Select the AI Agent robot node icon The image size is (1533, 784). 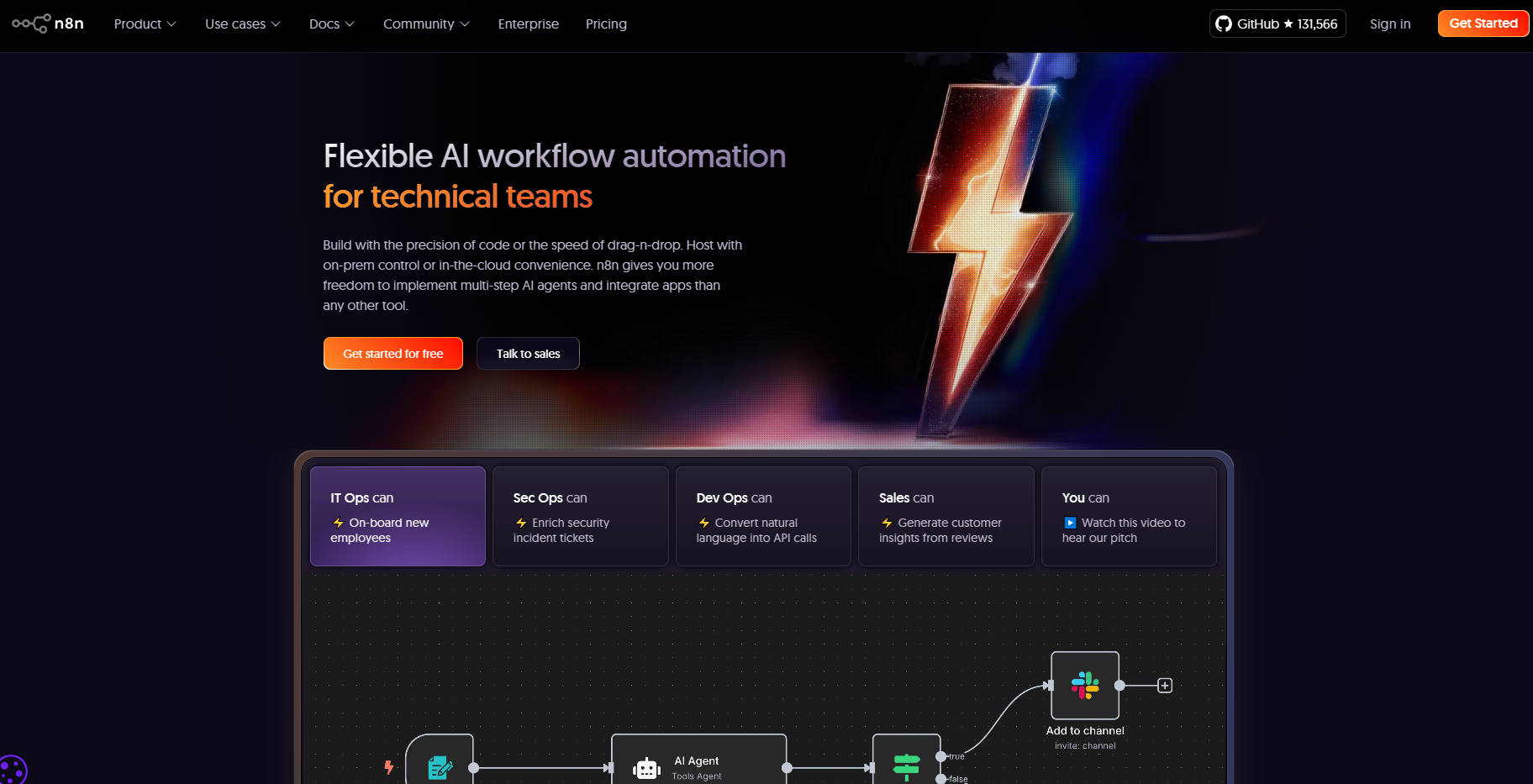(x=646, y=768)
